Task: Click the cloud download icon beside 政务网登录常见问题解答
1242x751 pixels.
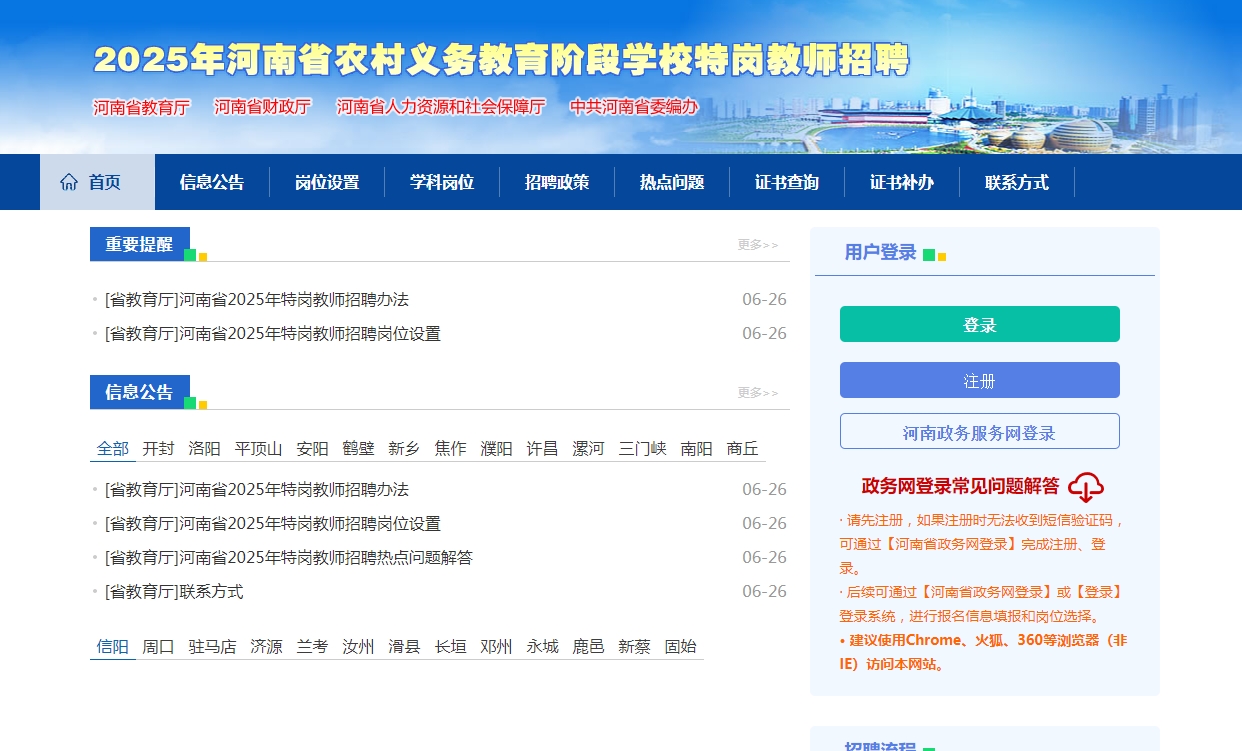Action: click(x=1086, y=487)
